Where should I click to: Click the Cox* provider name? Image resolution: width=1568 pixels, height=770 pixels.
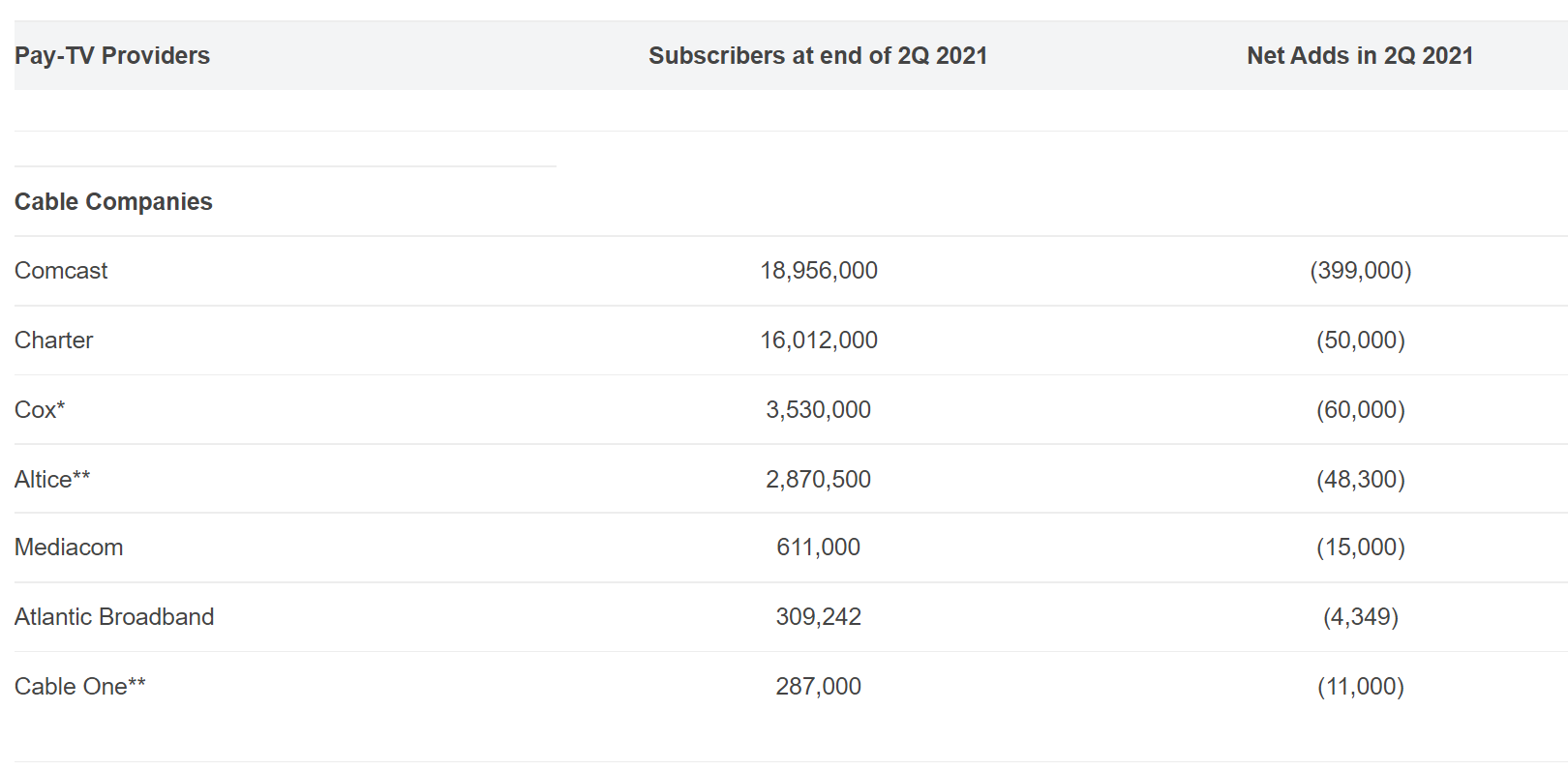(x=40, y=410)
